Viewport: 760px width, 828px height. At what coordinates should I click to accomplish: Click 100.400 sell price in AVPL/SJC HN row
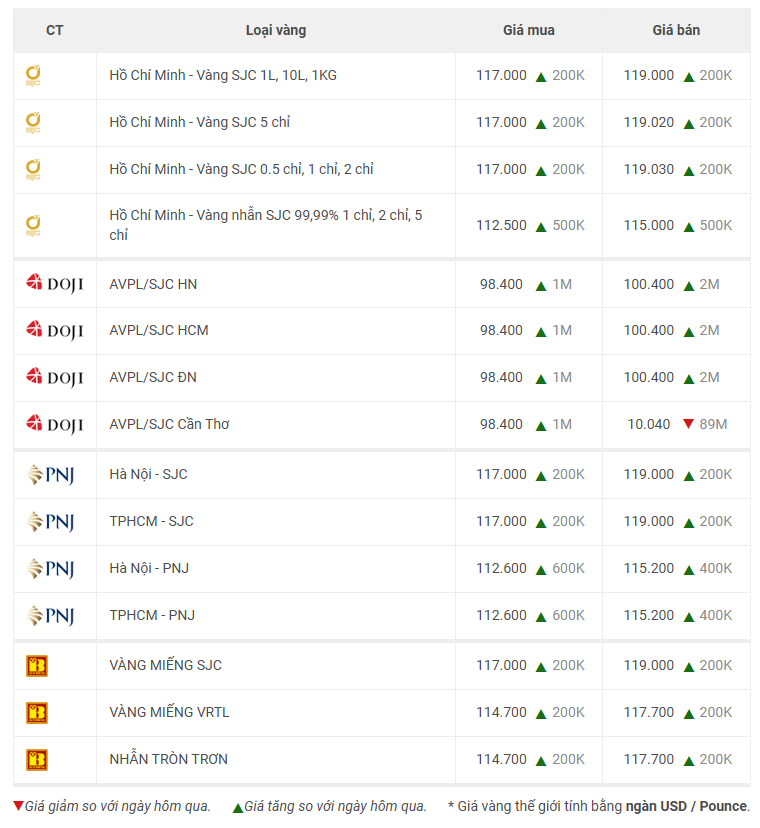pos(649,284)
